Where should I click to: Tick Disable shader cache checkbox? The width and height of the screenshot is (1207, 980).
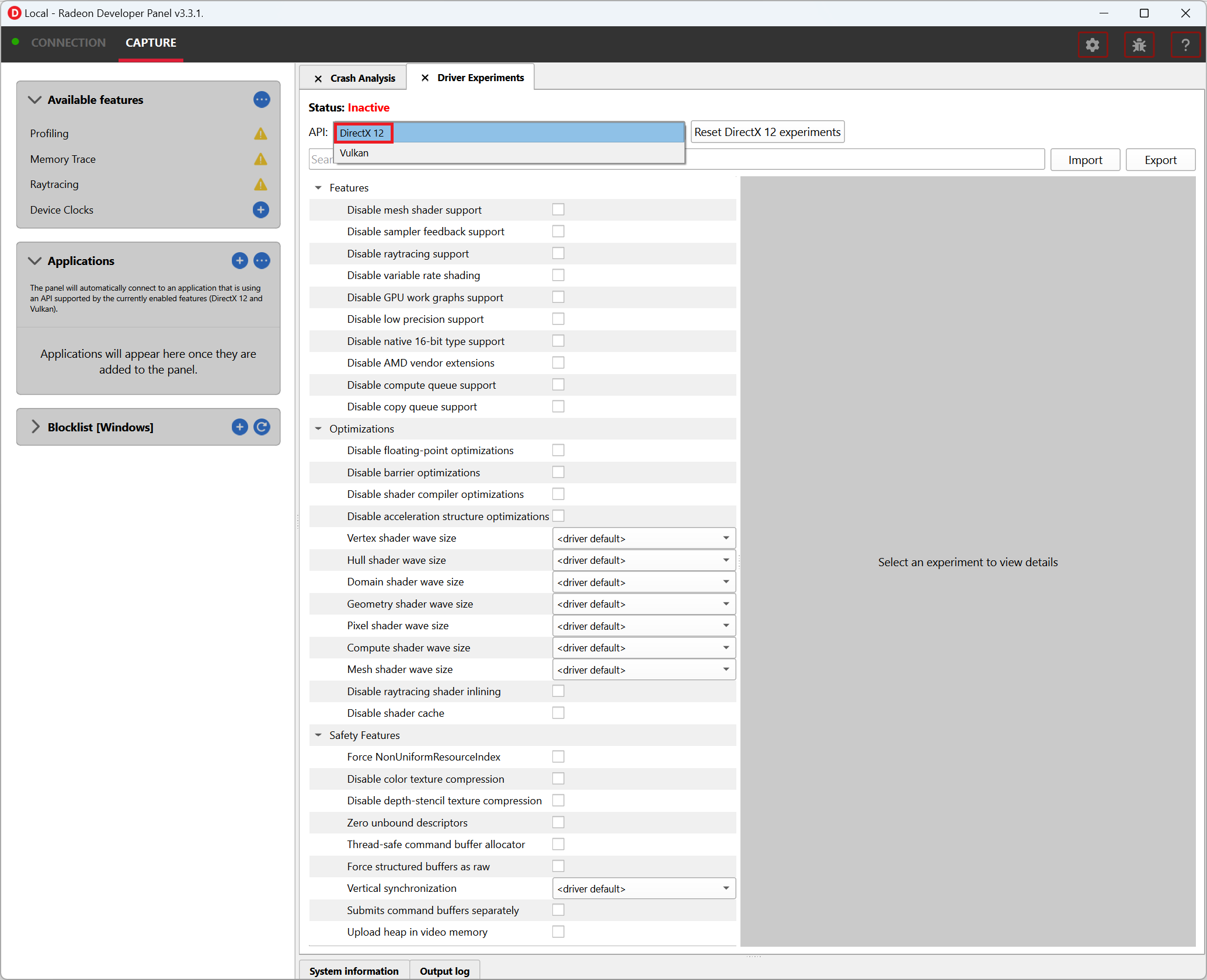(x=558, y=713)
